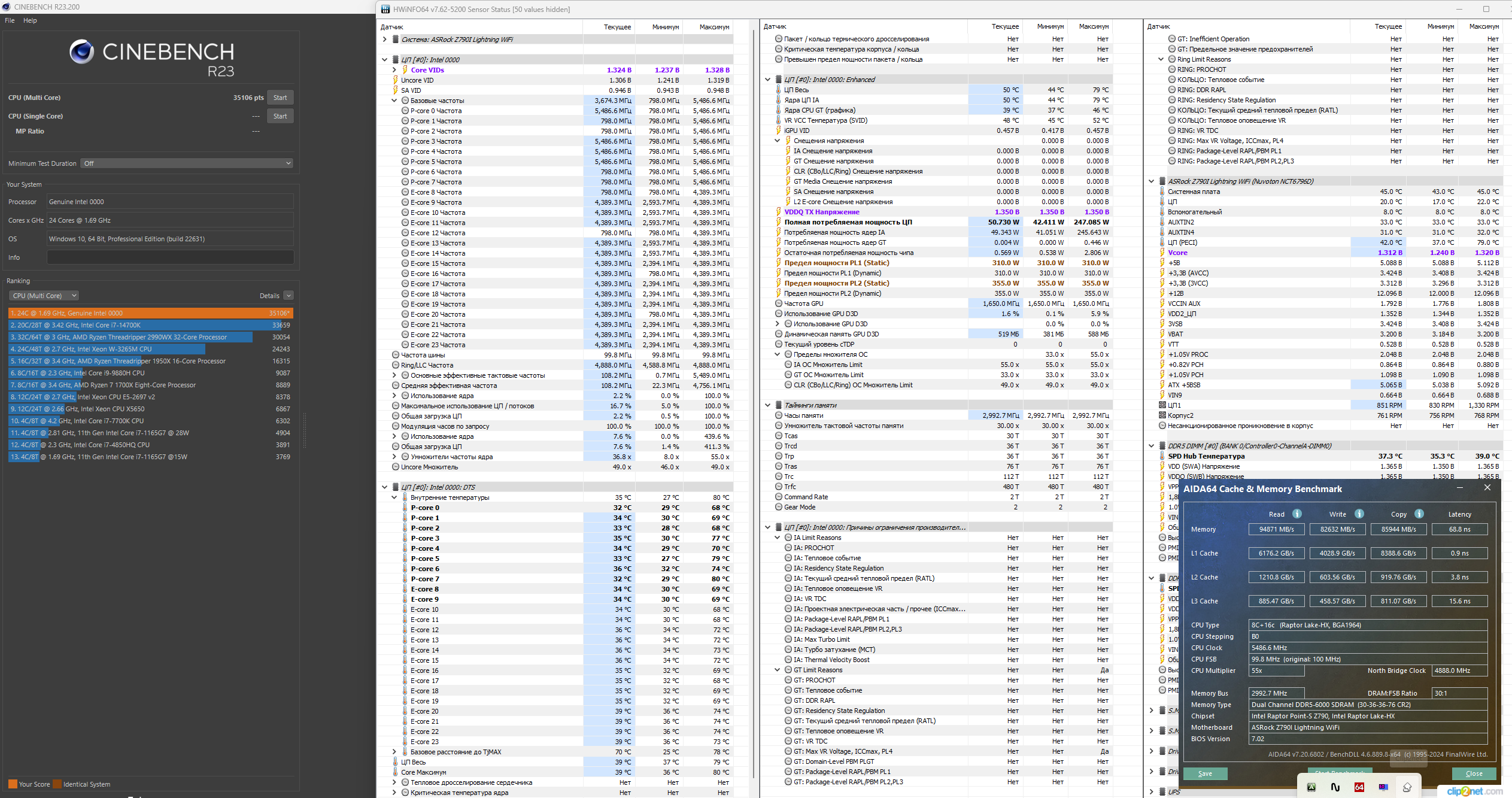Click the HWiNFO64 title bar app icon
The image size is (1512, 798).
[386, 9]
